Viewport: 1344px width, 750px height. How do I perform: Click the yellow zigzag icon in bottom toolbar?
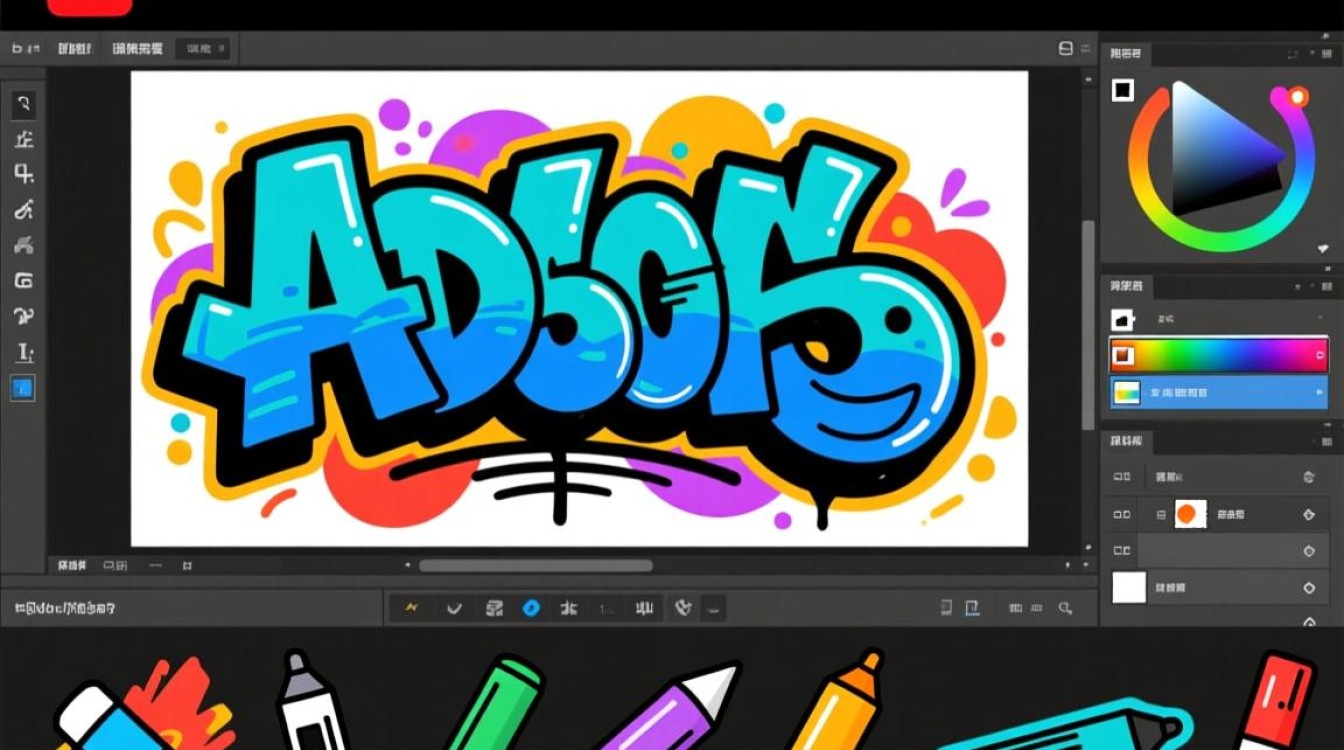coord(411,607)
